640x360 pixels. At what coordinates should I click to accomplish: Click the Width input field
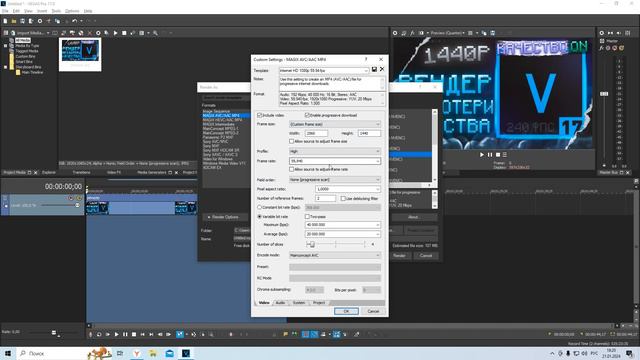point(316,133)
